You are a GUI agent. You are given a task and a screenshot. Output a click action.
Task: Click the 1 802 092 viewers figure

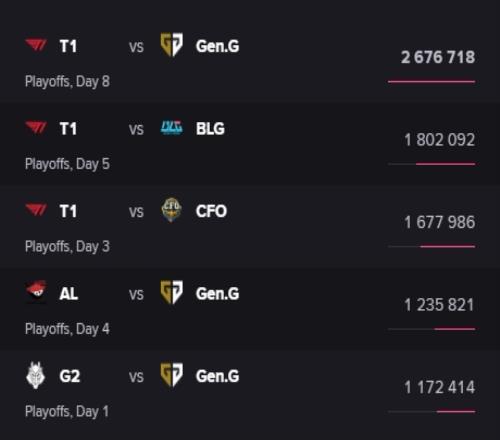click(440, 140)
